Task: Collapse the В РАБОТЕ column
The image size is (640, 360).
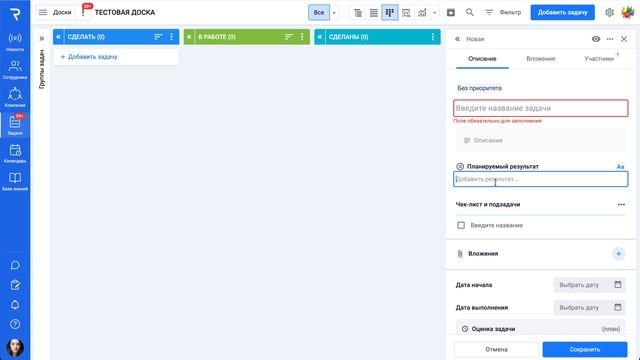Action: tap(189, 37)
